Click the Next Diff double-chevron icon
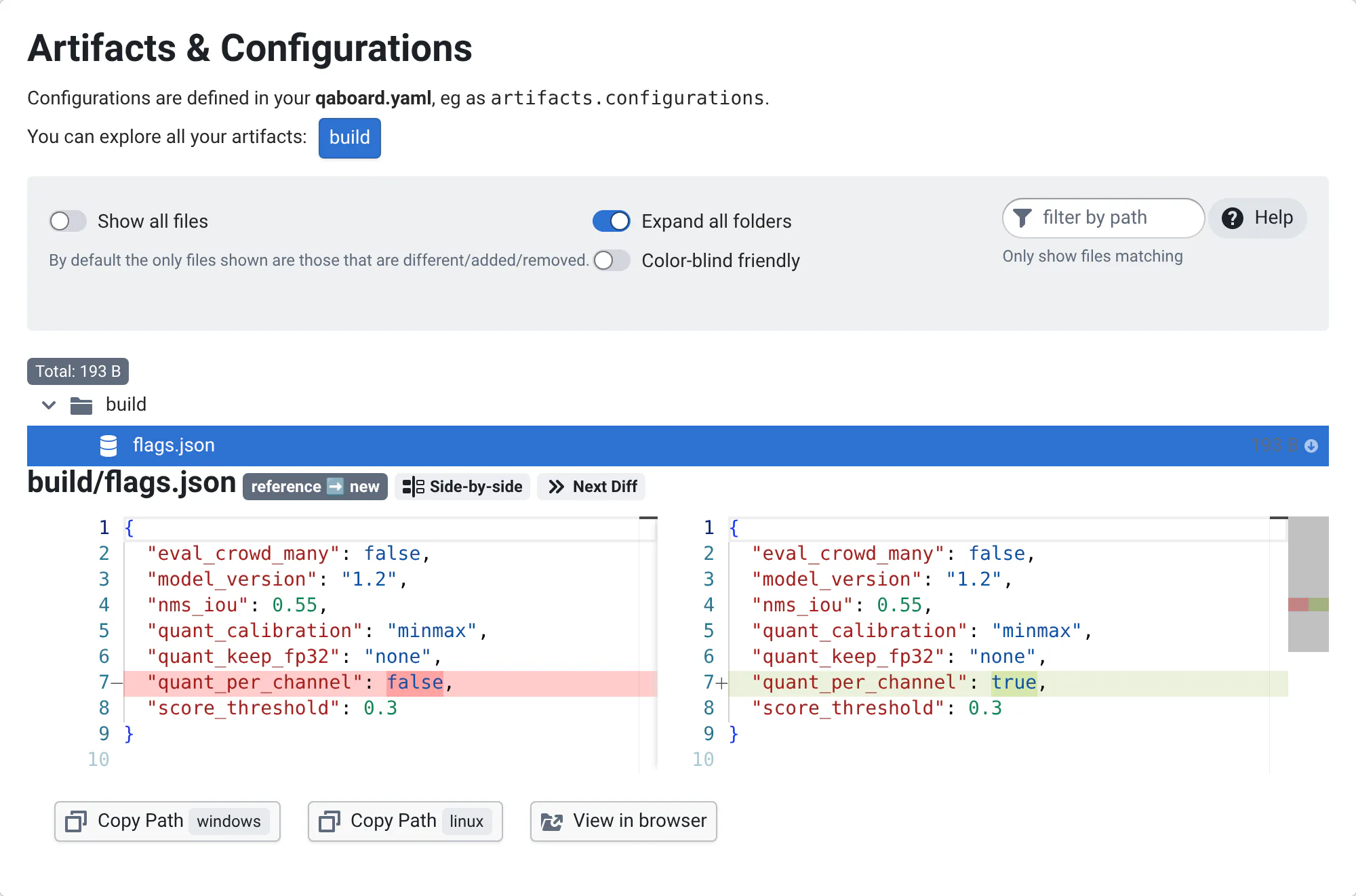This screenshot has height=896, width=1356. click(x=557, y=487)
